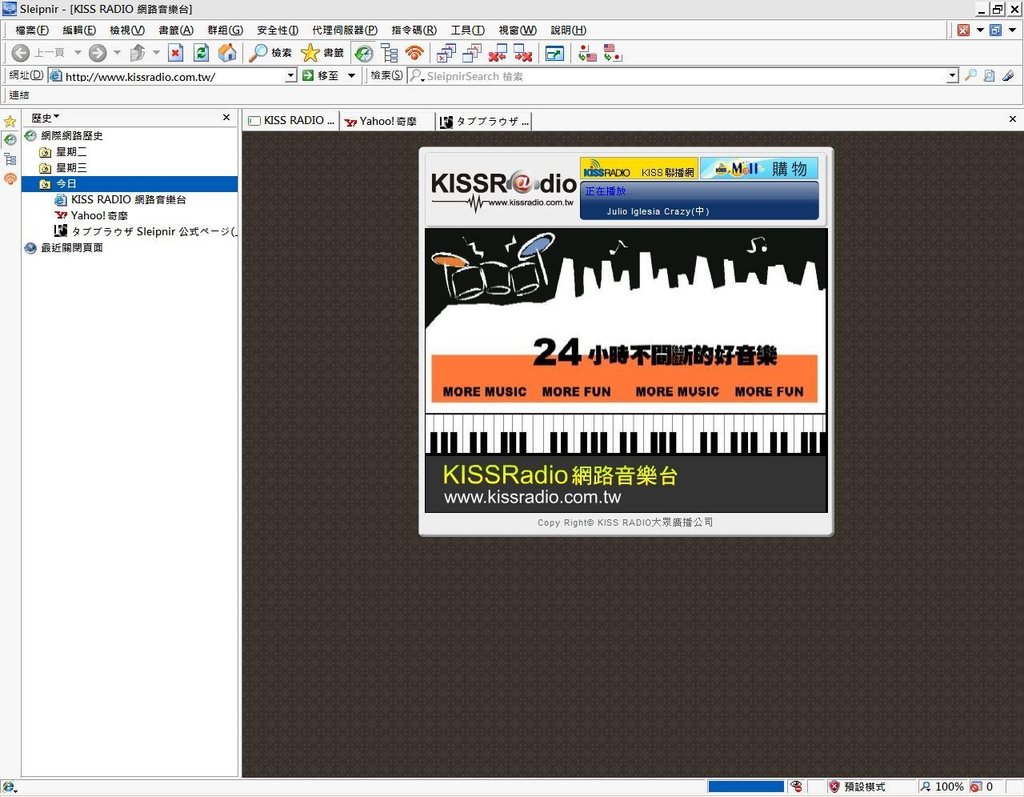
Task: Open the 移至 button dropdown arrow
Action: [x=351, y=76]
